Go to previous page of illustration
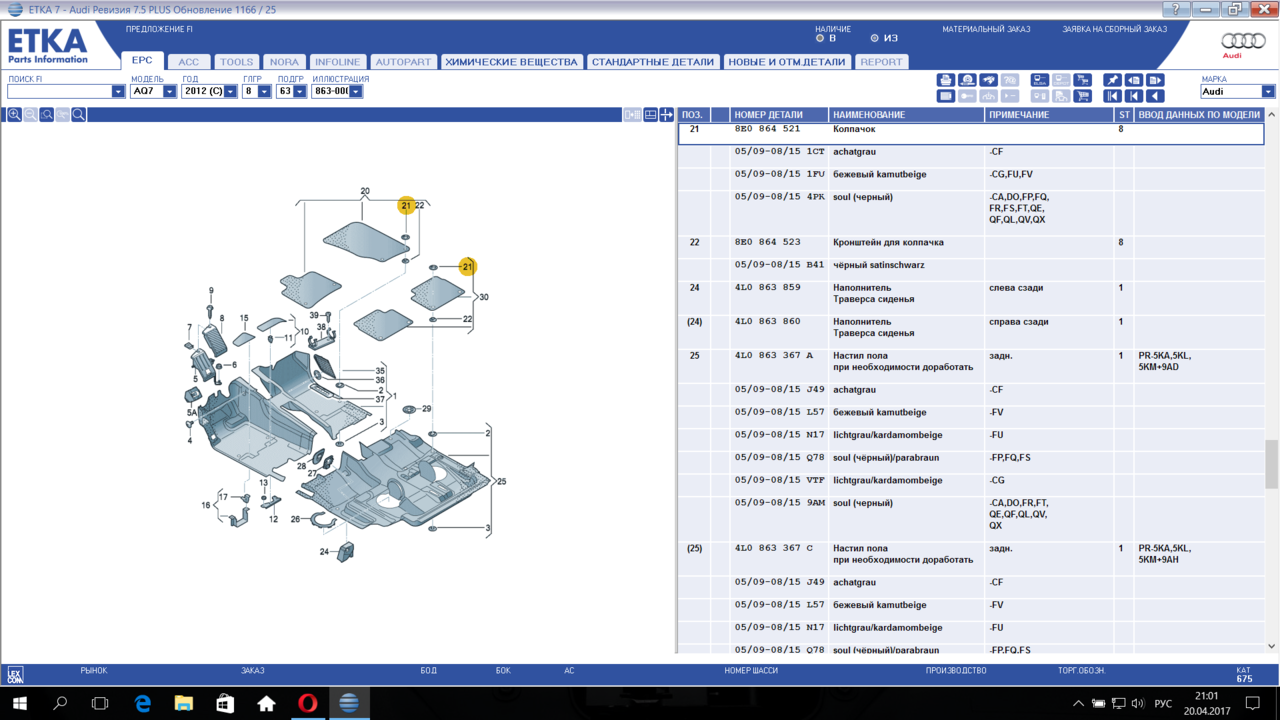This screenshot has height=720, width=1280. pos(1134,80)
